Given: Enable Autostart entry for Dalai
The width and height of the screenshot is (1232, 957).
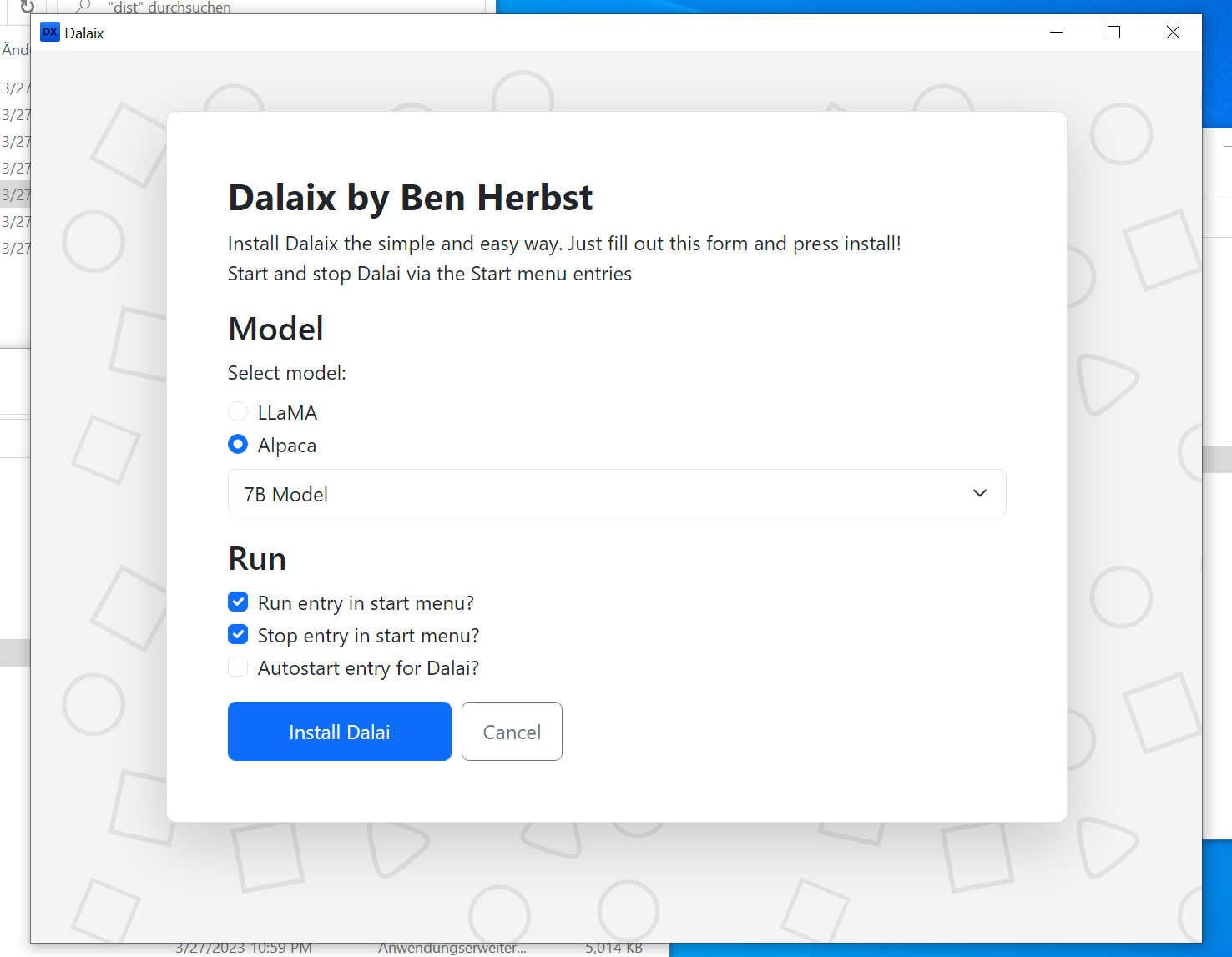Looking at the screenshot, I should pyautogui.click(x=238, y=667).
